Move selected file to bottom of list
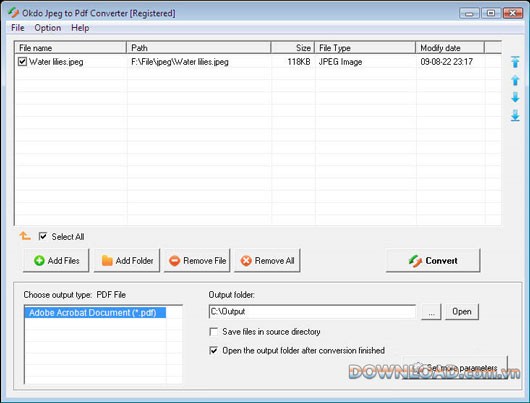 (x=515, y=115)
